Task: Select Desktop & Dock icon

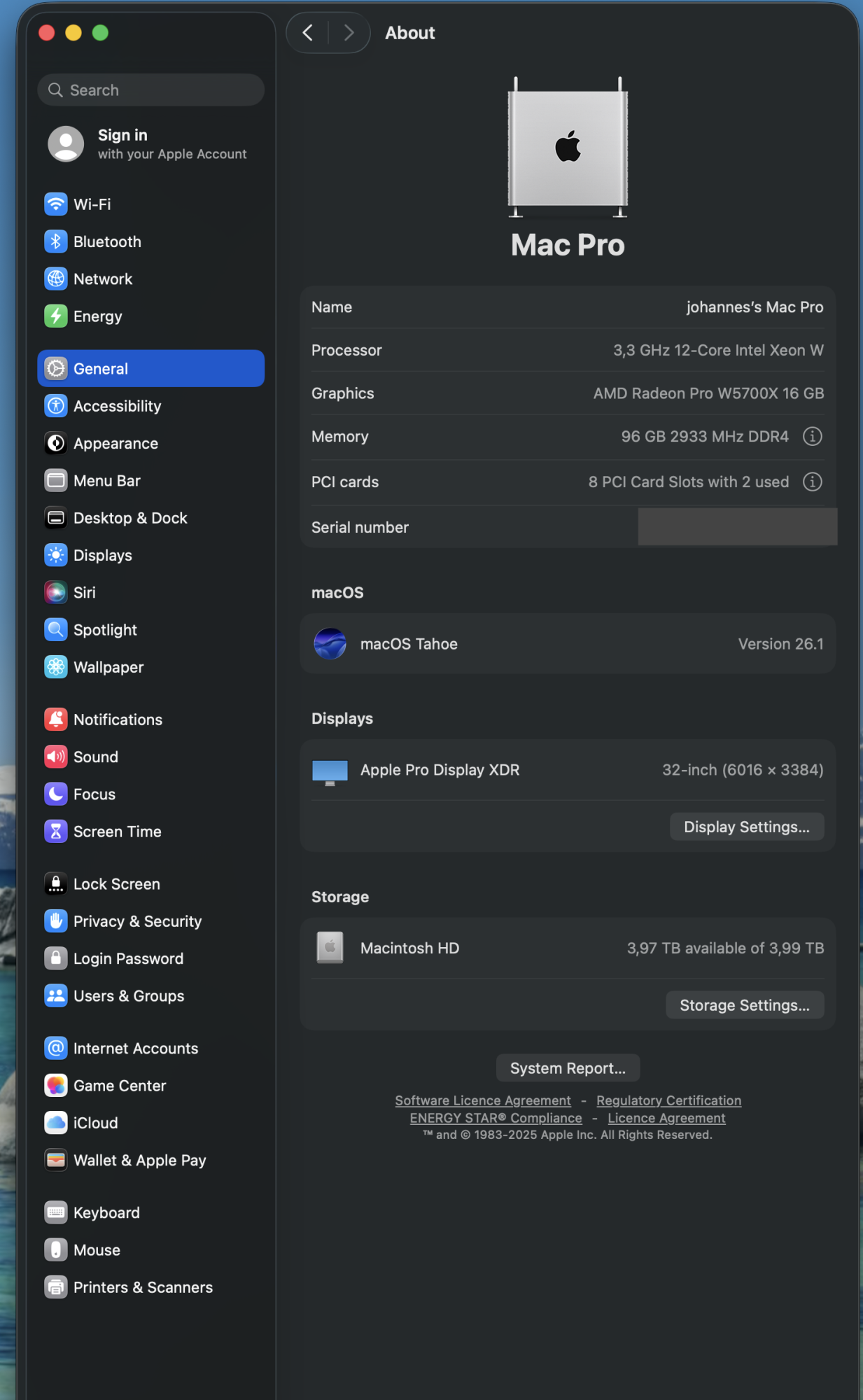Action: click(56, 518)
